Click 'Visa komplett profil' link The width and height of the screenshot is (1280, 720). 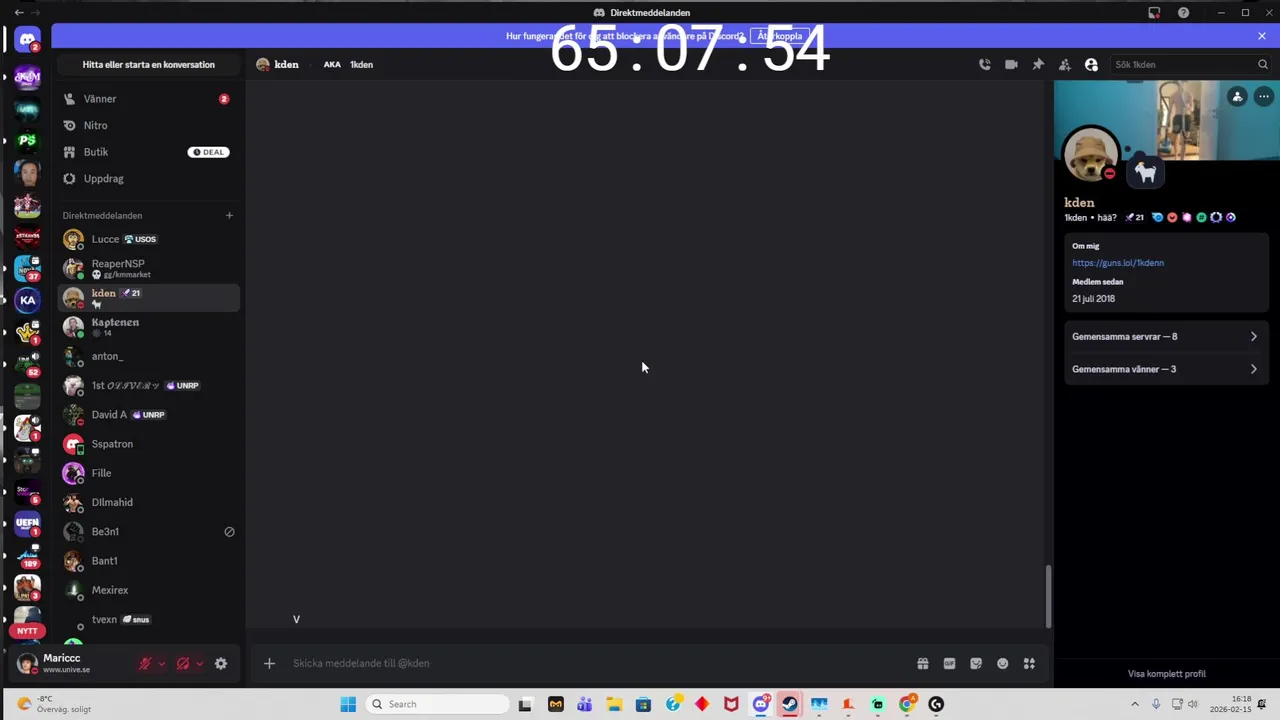point(1166,674)
